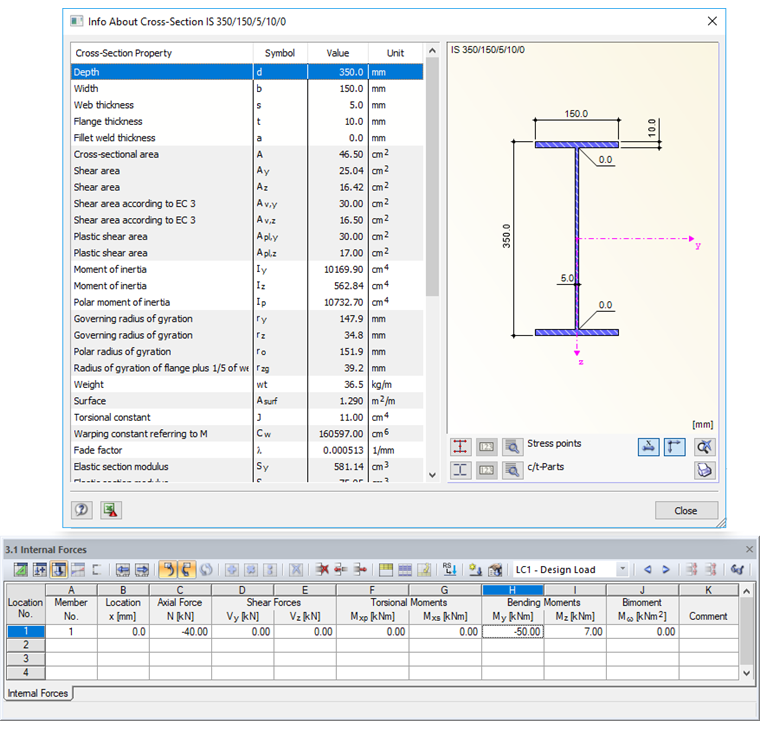The image size is (760, 729).
Task: Click load icon with yellow star
Action: (x=475, y=570)
